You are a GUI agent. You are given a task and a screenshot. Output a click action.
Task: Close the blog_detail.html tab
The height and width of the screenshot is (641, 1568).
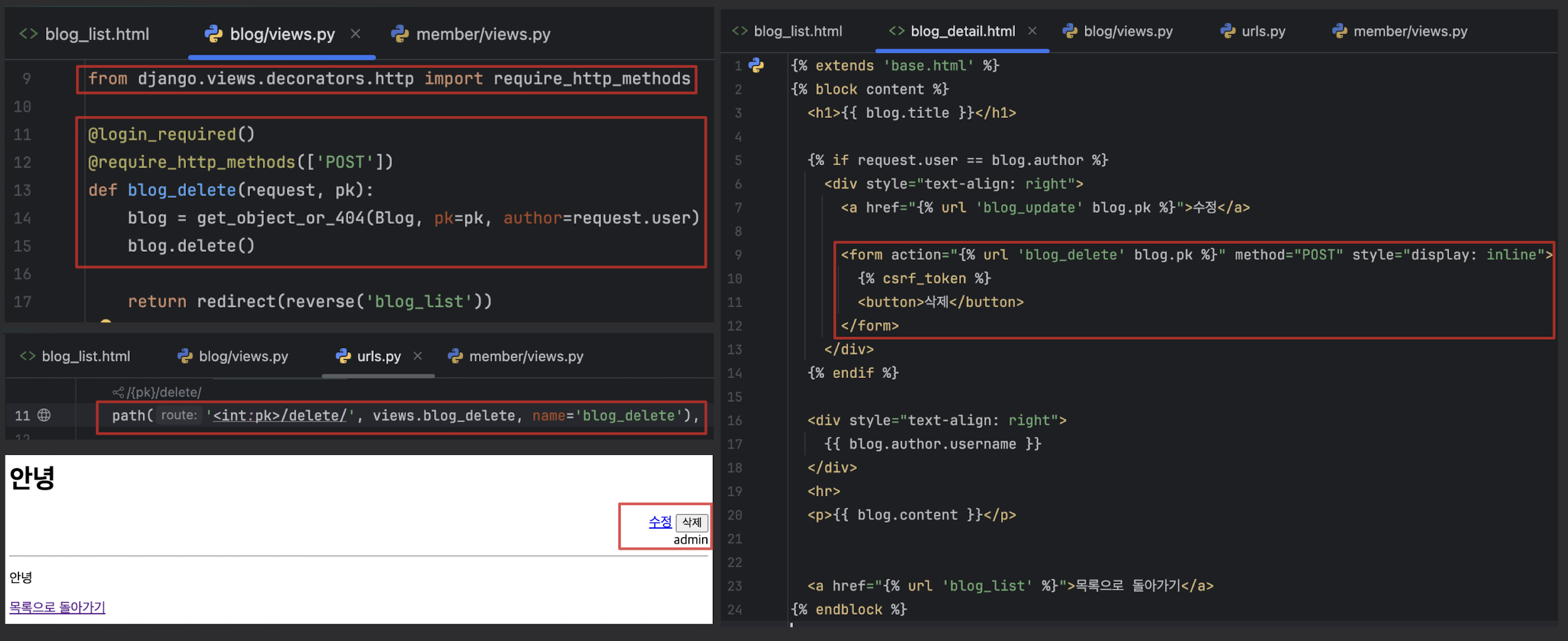1032,30
